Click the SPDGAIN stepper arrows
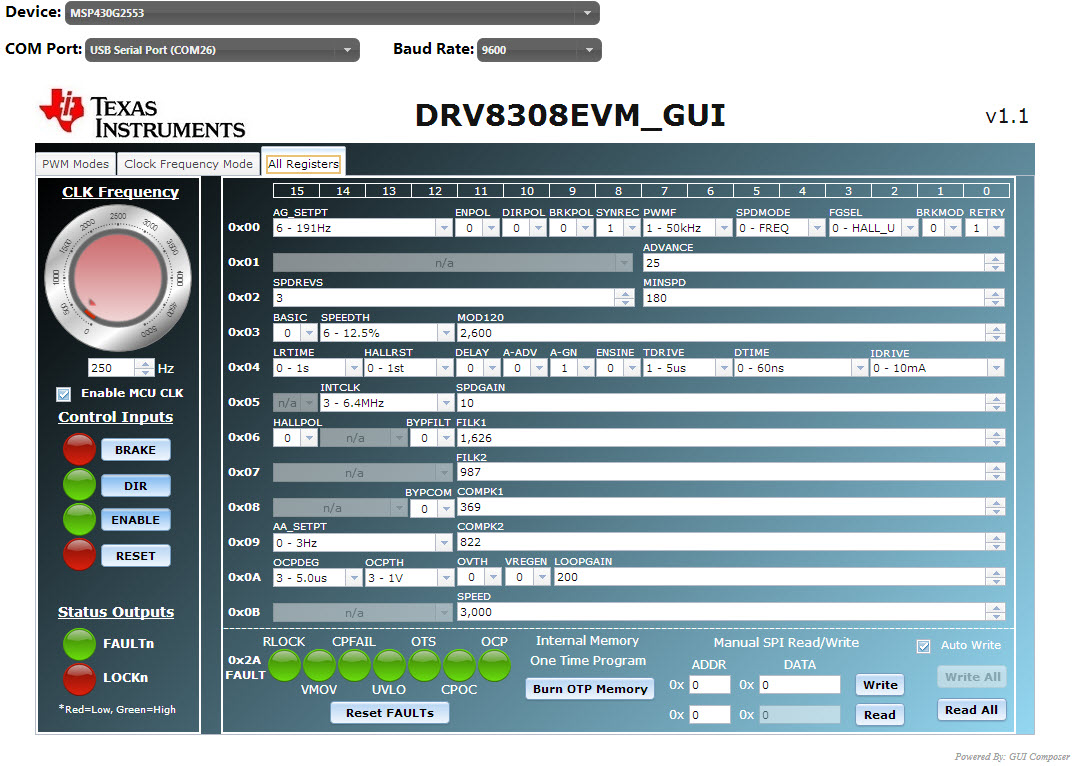Viewport: 1078px width, 766px height. click(996, 403)
